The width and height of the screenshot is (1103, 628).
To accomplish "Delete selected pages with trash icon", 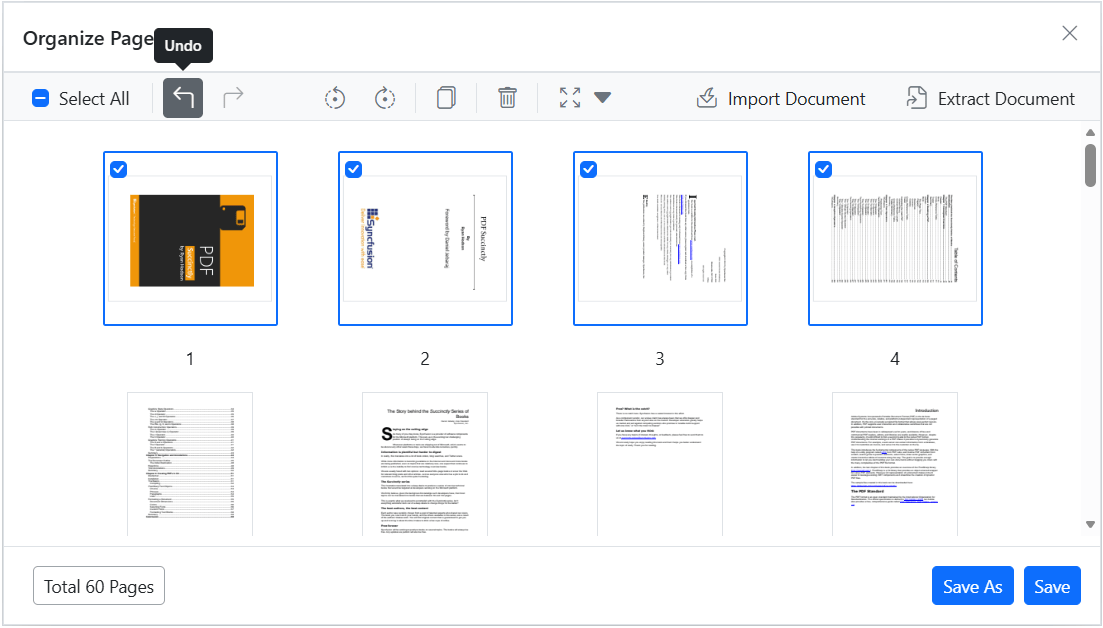I will pyautogui.click(x=507, y=98).
